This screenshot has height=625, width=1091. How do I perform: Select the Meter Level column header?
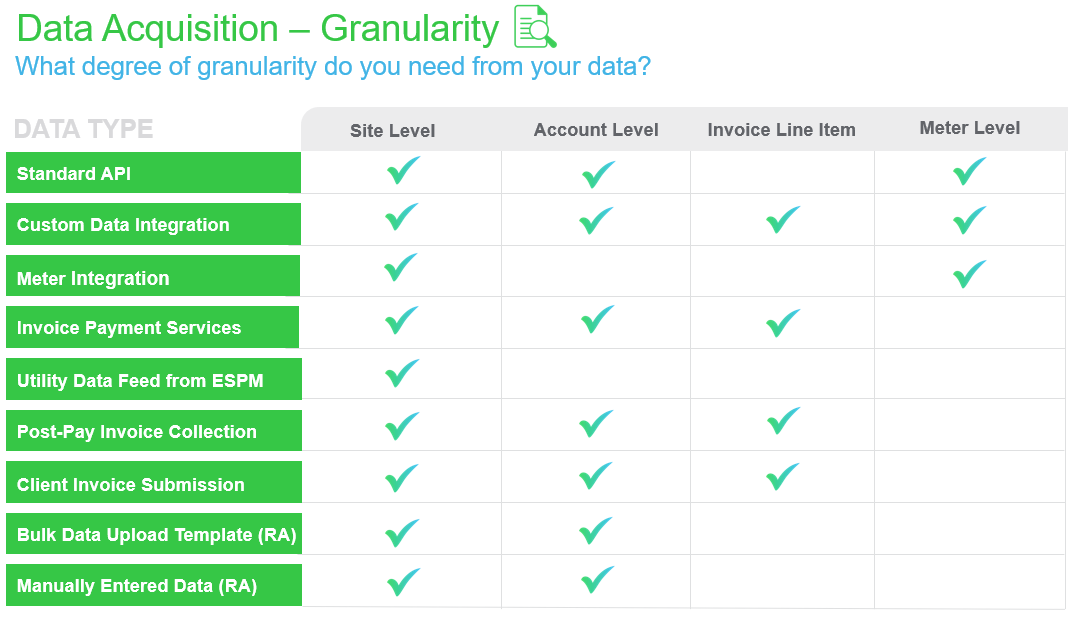coord(970,128)
